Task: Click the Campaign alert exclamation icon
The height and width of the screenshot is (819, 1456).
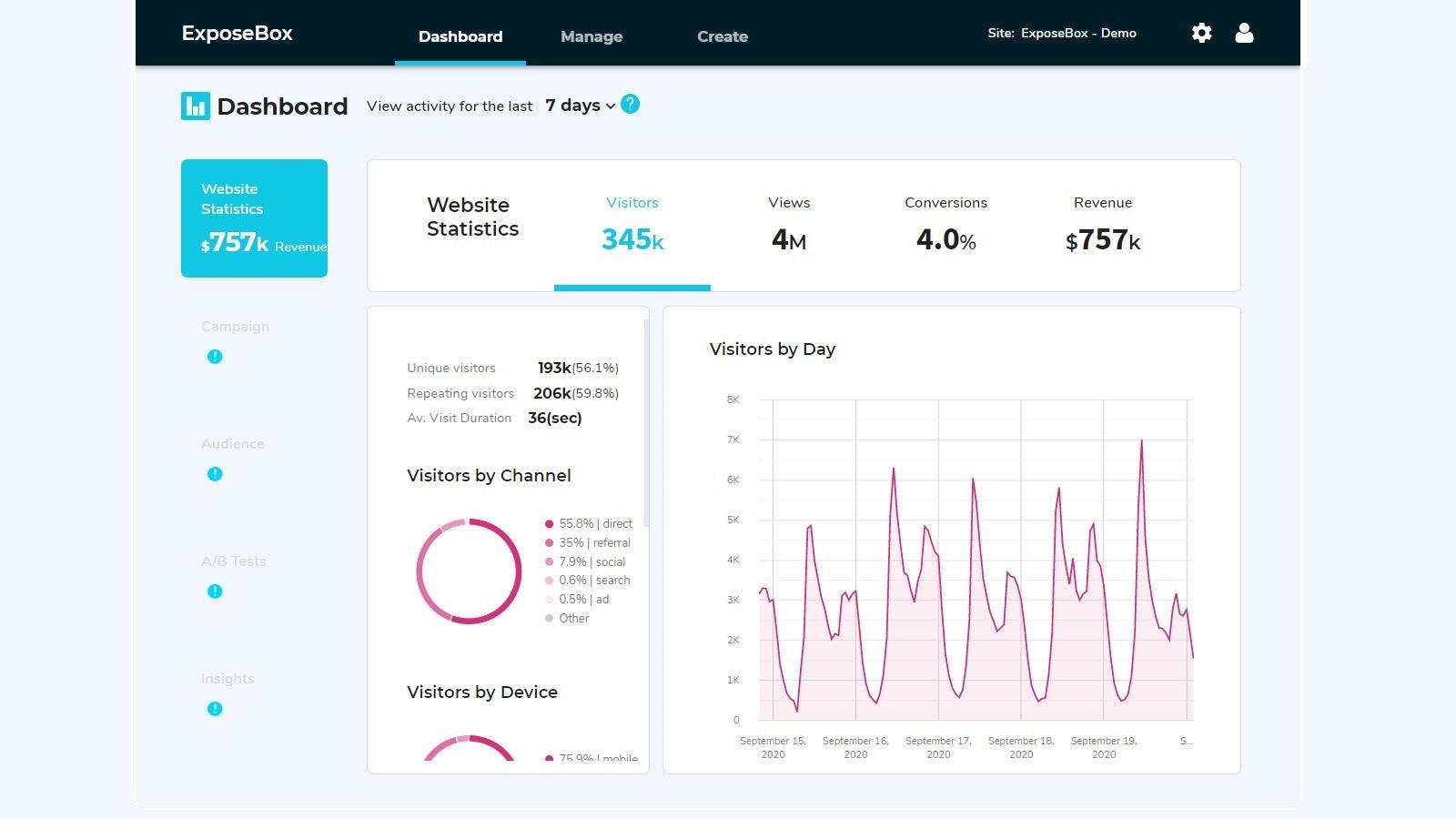Action: pyautogui.click(x=215, y=357)
